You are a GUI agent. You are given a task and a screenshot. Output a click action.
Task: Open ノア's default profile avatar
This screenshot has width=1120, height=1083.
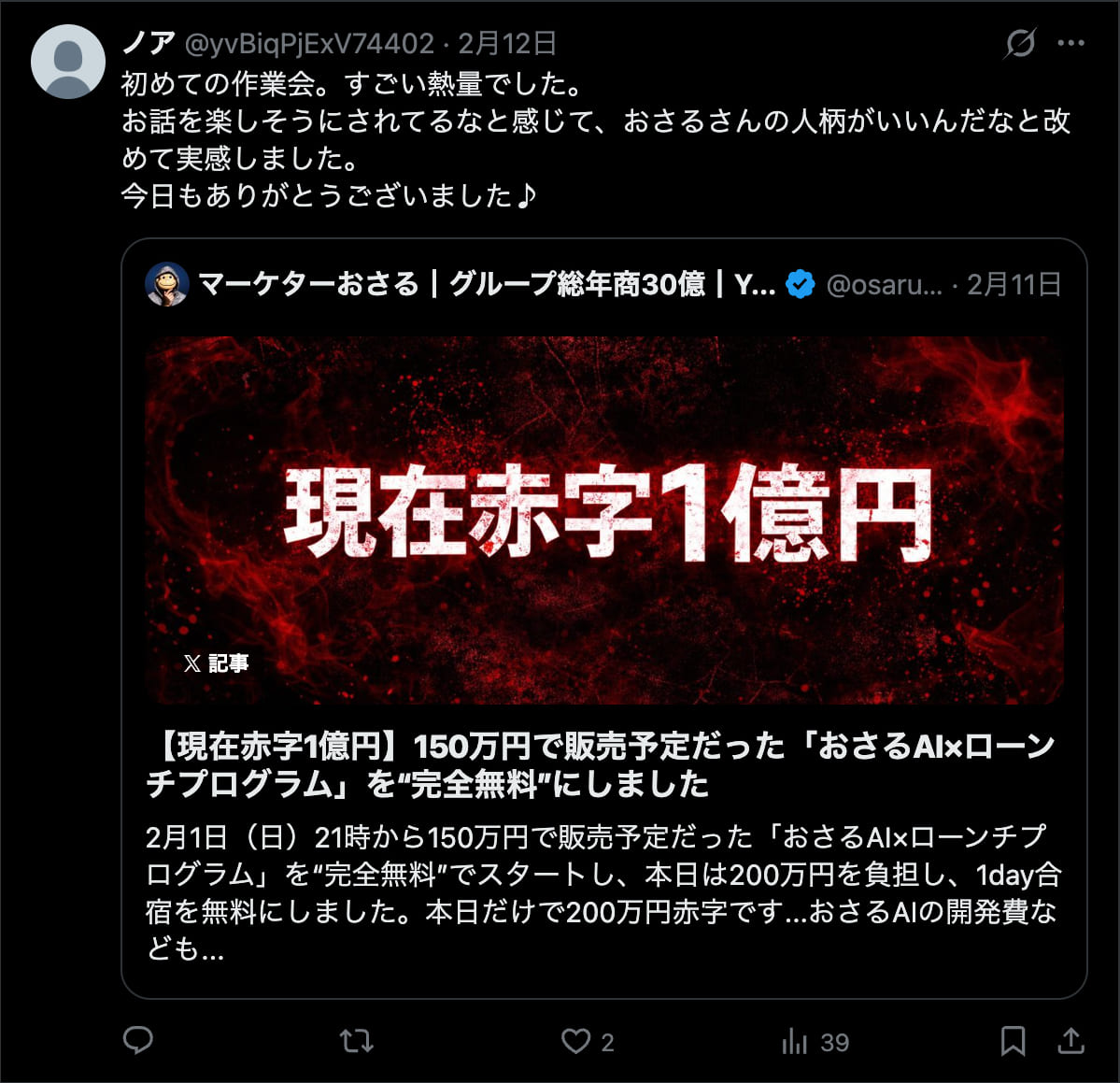point(68,62)
